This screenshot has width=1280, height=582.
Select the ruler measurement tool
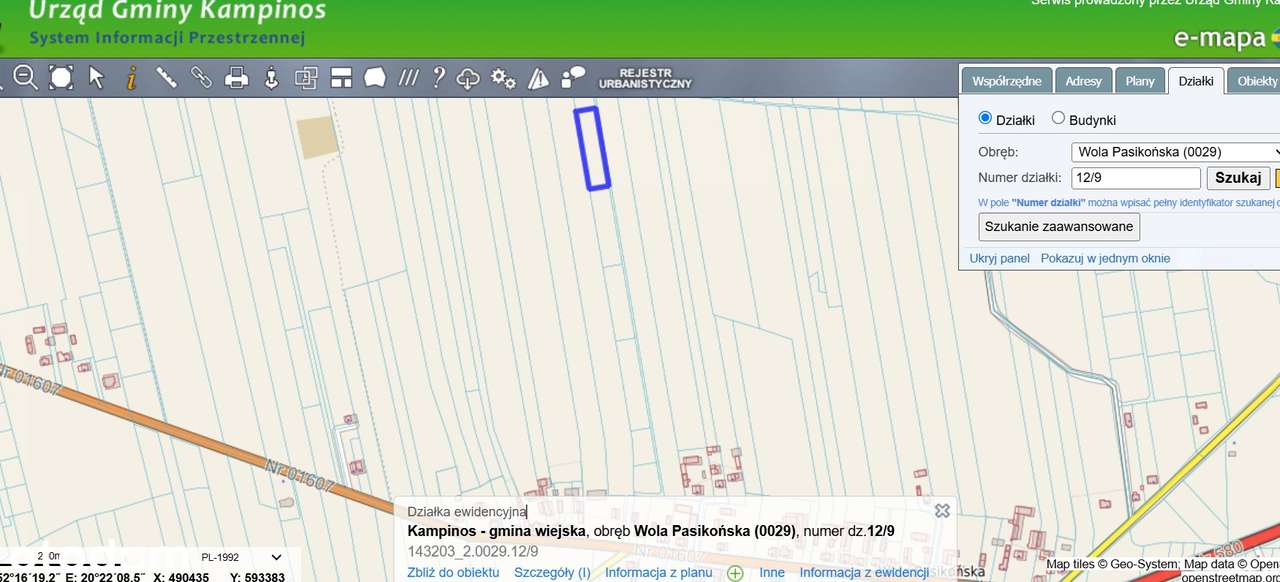[x=166, y=77]
